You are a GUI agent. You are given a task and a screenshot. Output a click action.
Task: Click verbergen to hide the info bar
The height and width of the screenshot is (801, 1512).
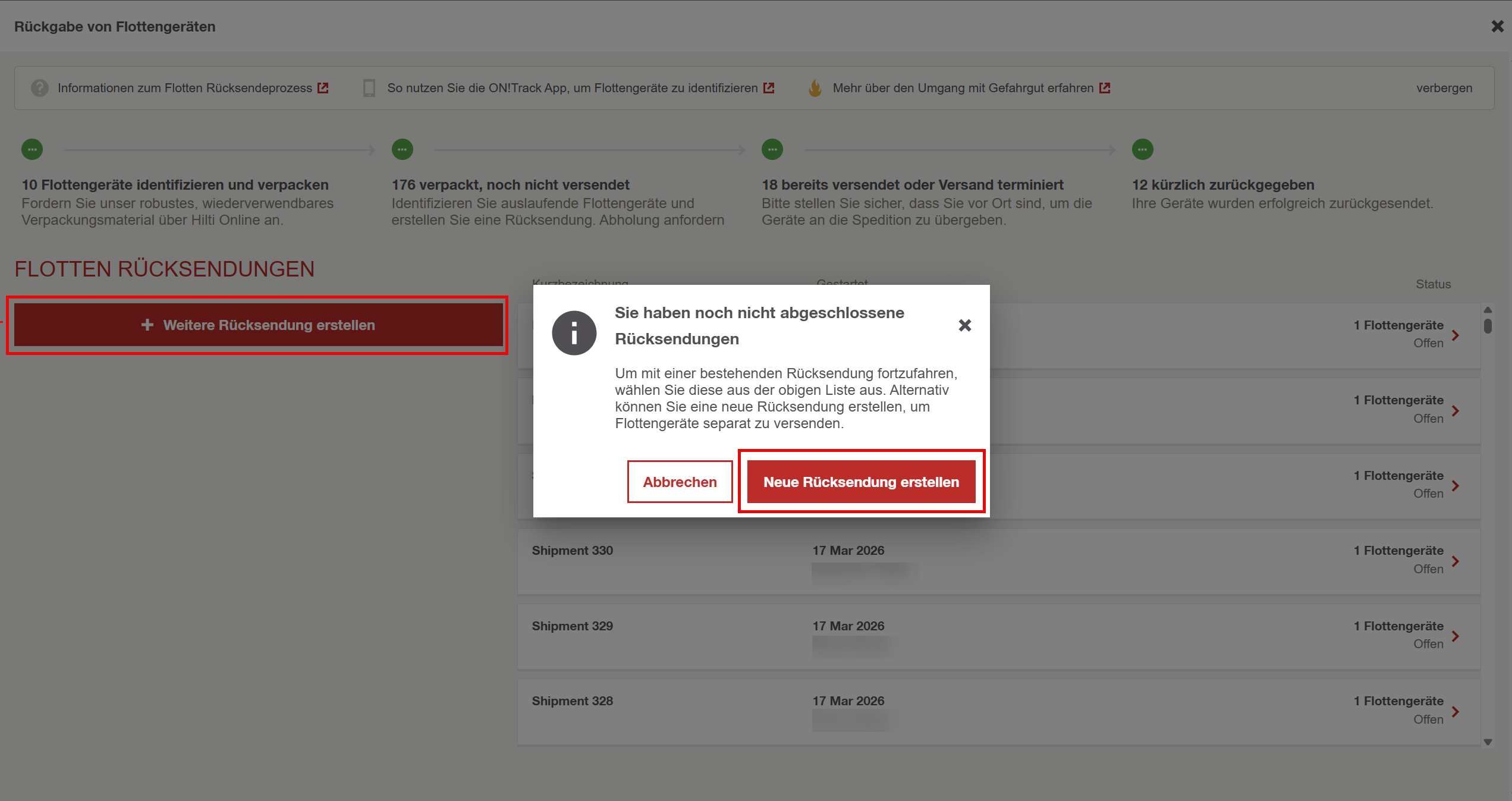(x=1444, y=88)
